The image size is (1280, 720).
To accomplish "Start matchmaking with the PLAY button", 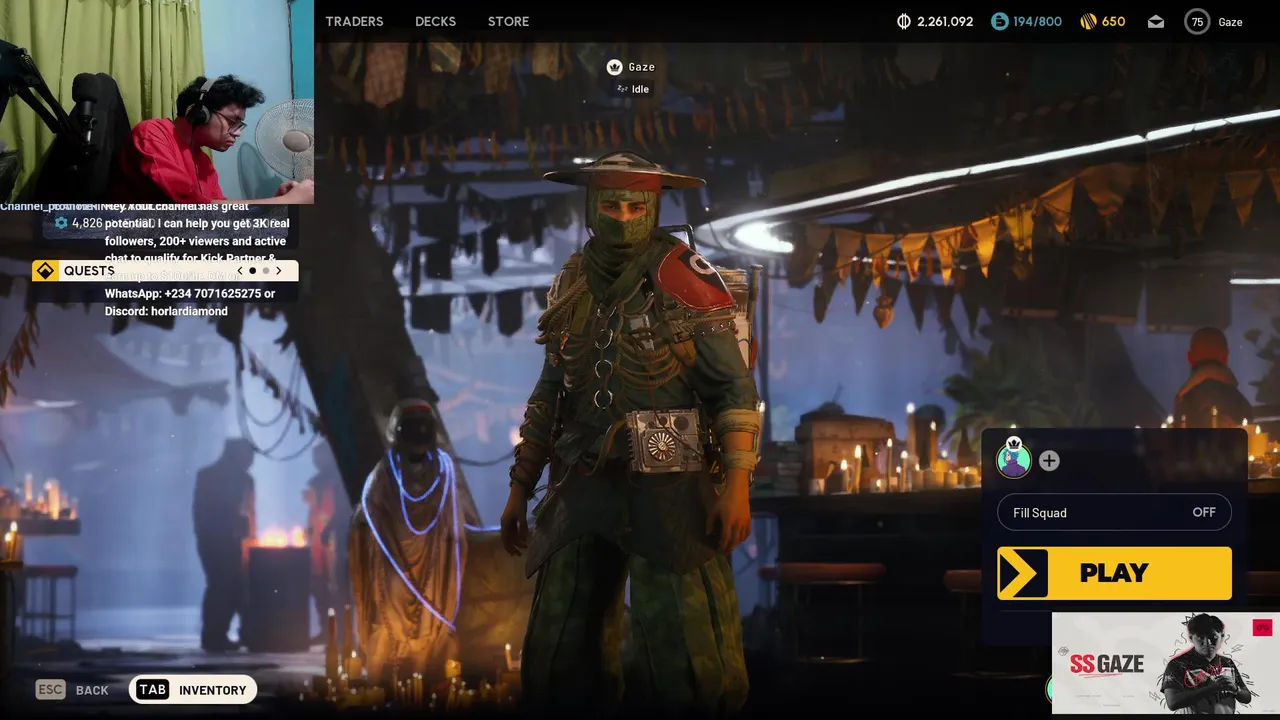I will (x=1114, y=573).
